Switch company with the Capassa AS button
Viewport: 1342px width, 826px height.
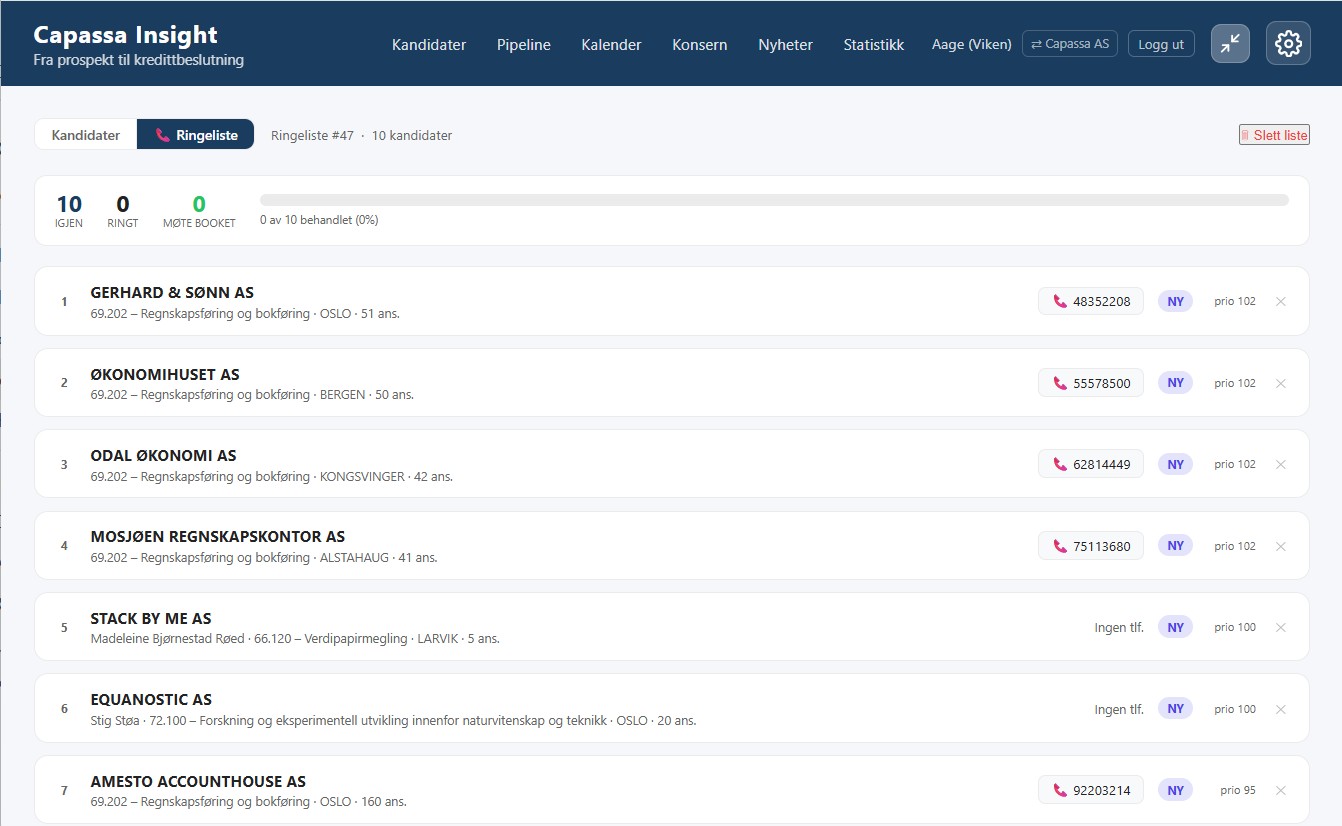click(1069, 44)
